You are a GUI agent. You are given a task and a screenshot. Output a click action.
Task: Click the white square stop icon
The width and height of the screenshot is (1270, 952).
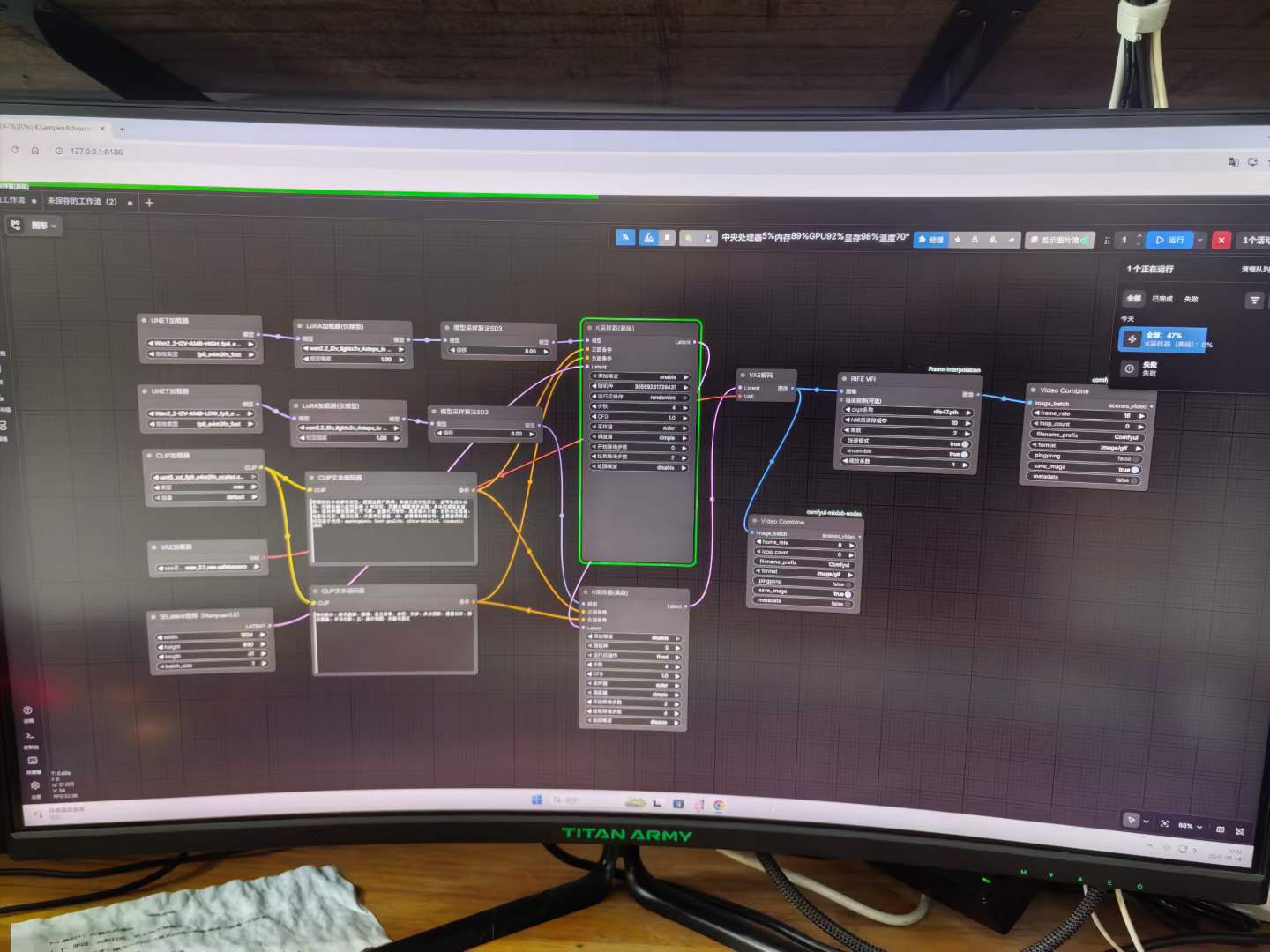668,237
